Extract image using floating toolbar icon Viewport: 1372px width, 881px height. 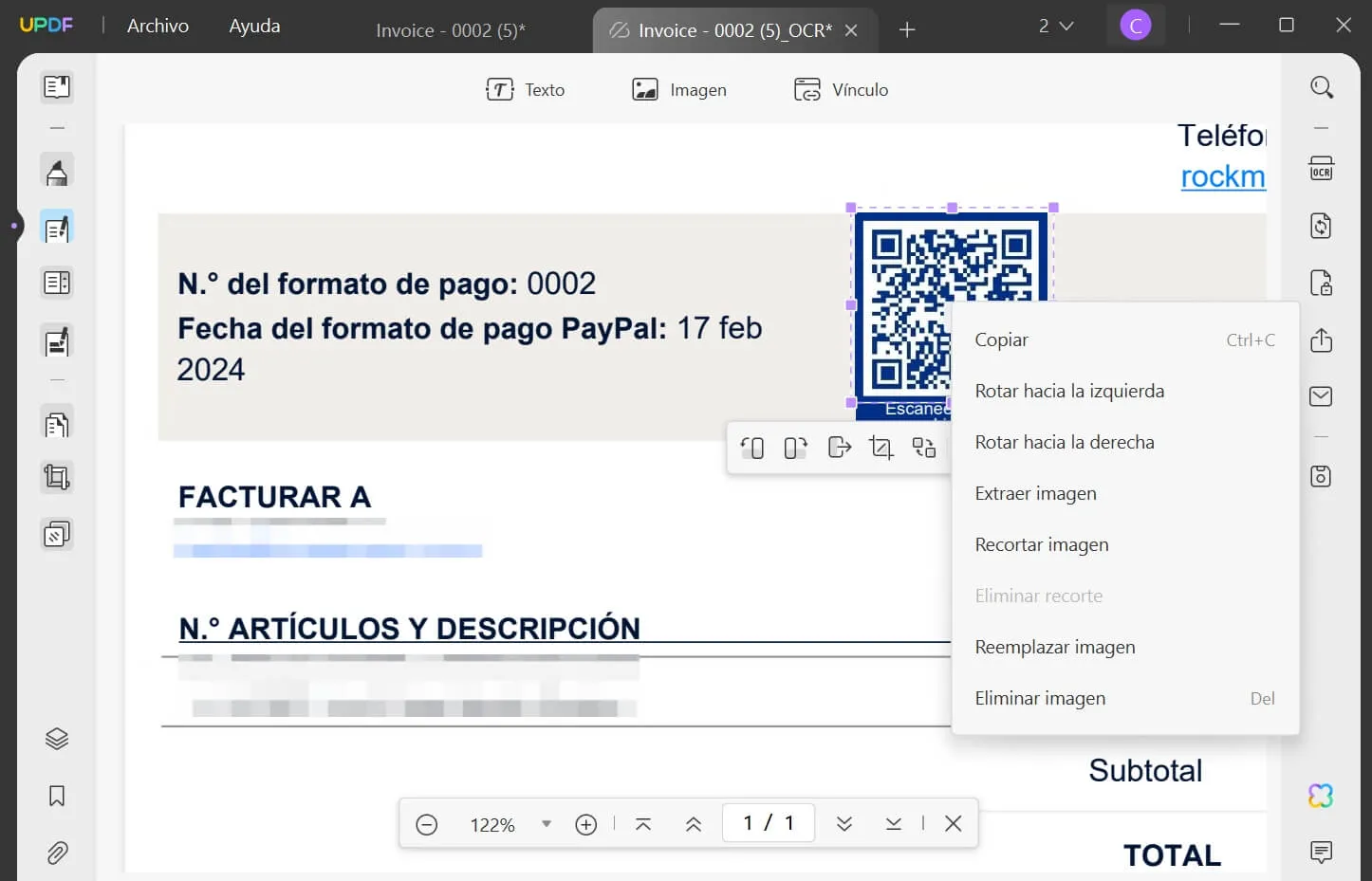[x=839, y=448]
